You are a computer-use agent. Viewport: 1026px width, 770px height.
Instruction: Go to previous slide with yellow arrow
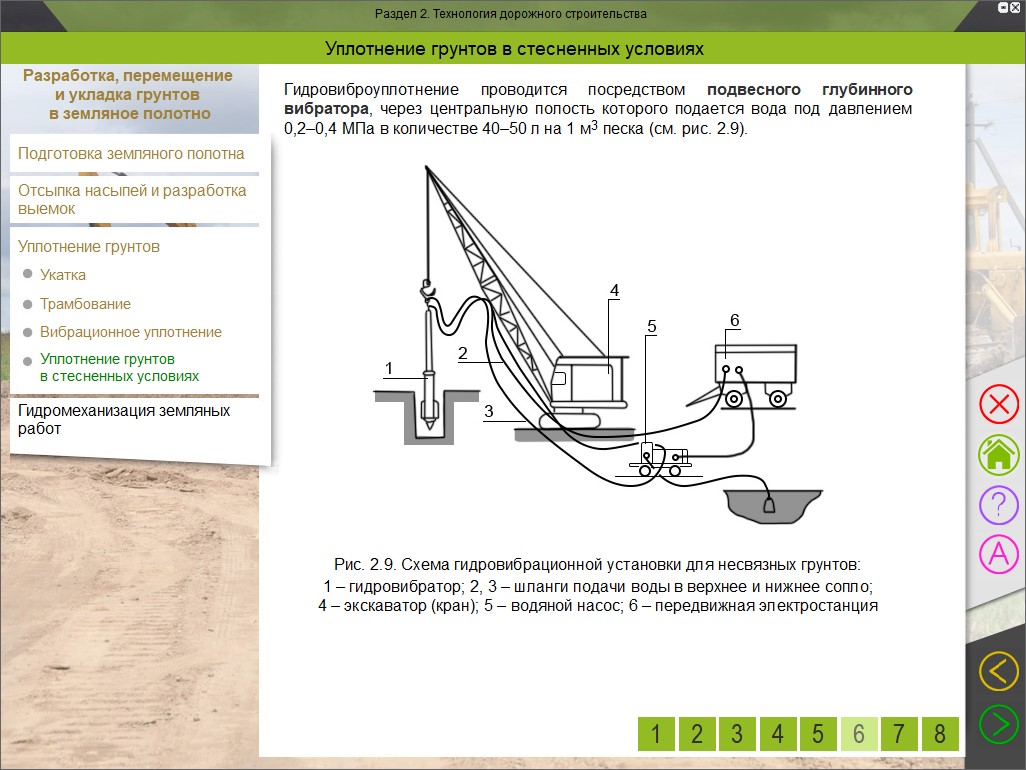click(x=997, y=671)
